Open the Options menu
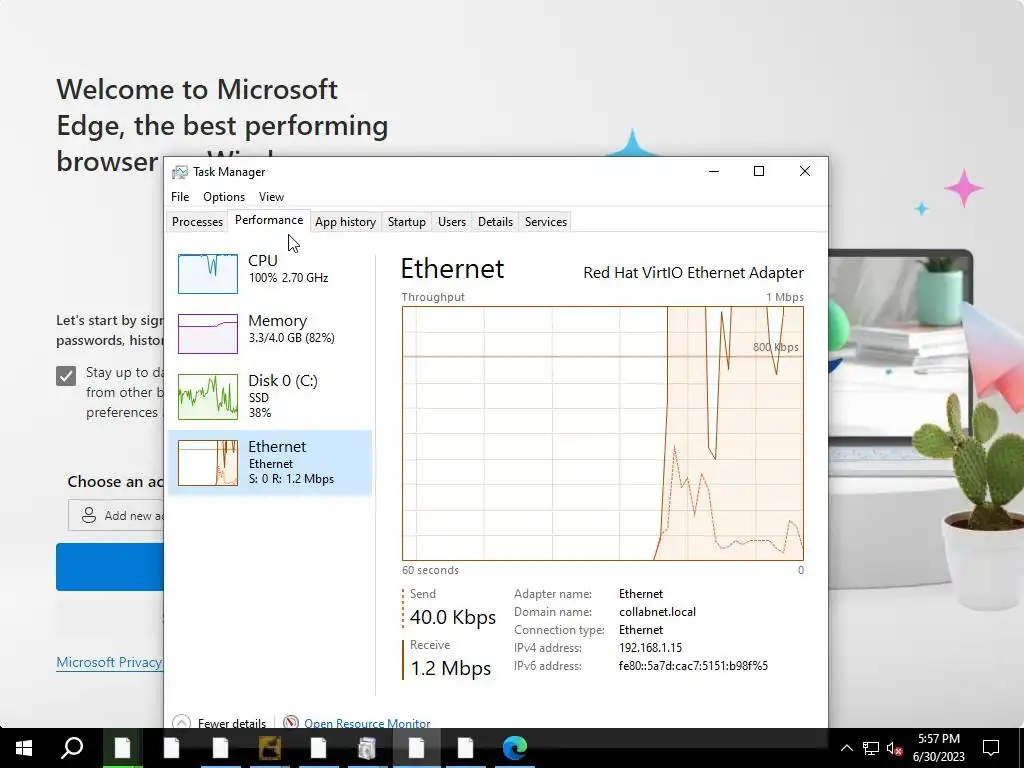 (x=224, y=197)
